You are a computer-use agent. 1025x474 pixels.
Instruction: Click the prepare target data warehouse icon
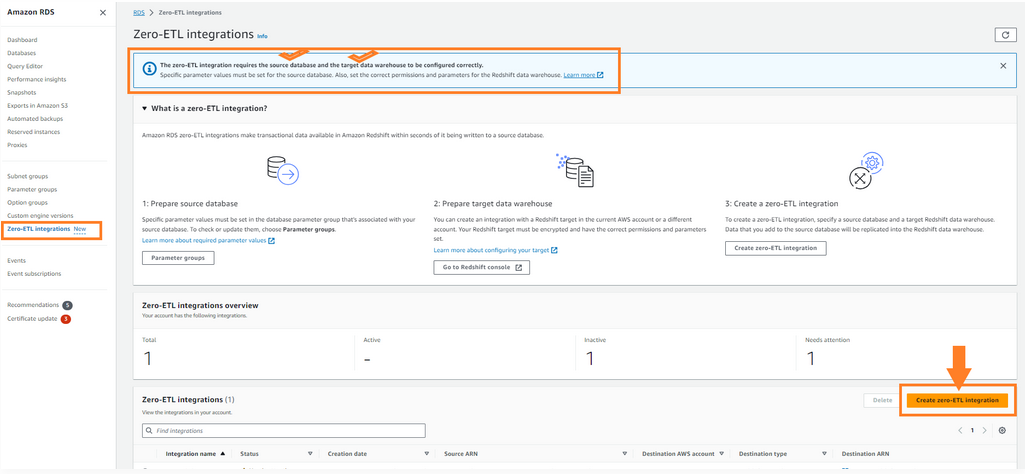[575, 171]
